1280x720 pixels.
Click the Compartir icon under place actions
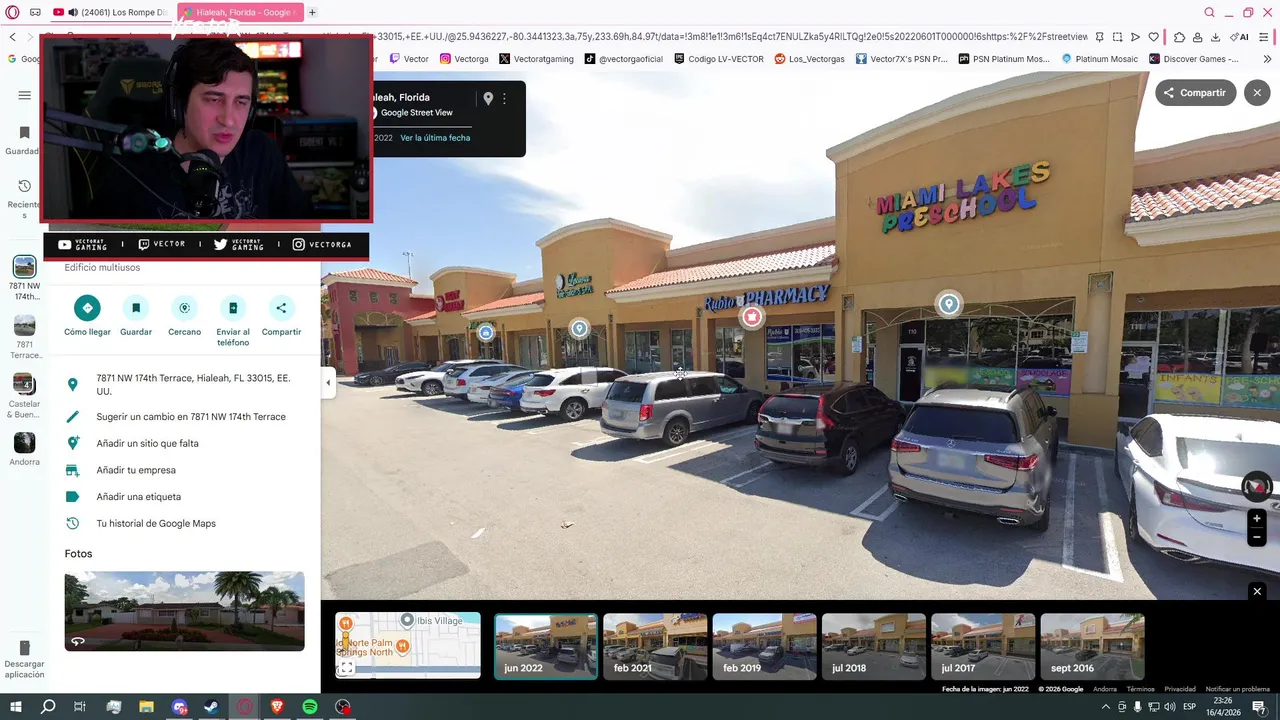(x=281, y=308)
